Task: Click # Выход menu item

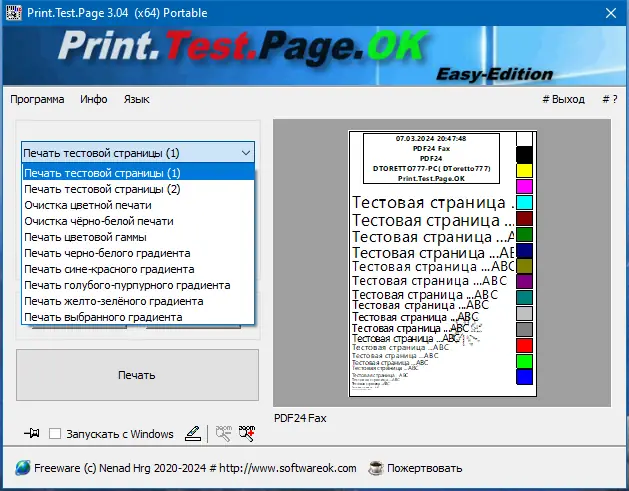Action: click(x=563, y=99)
